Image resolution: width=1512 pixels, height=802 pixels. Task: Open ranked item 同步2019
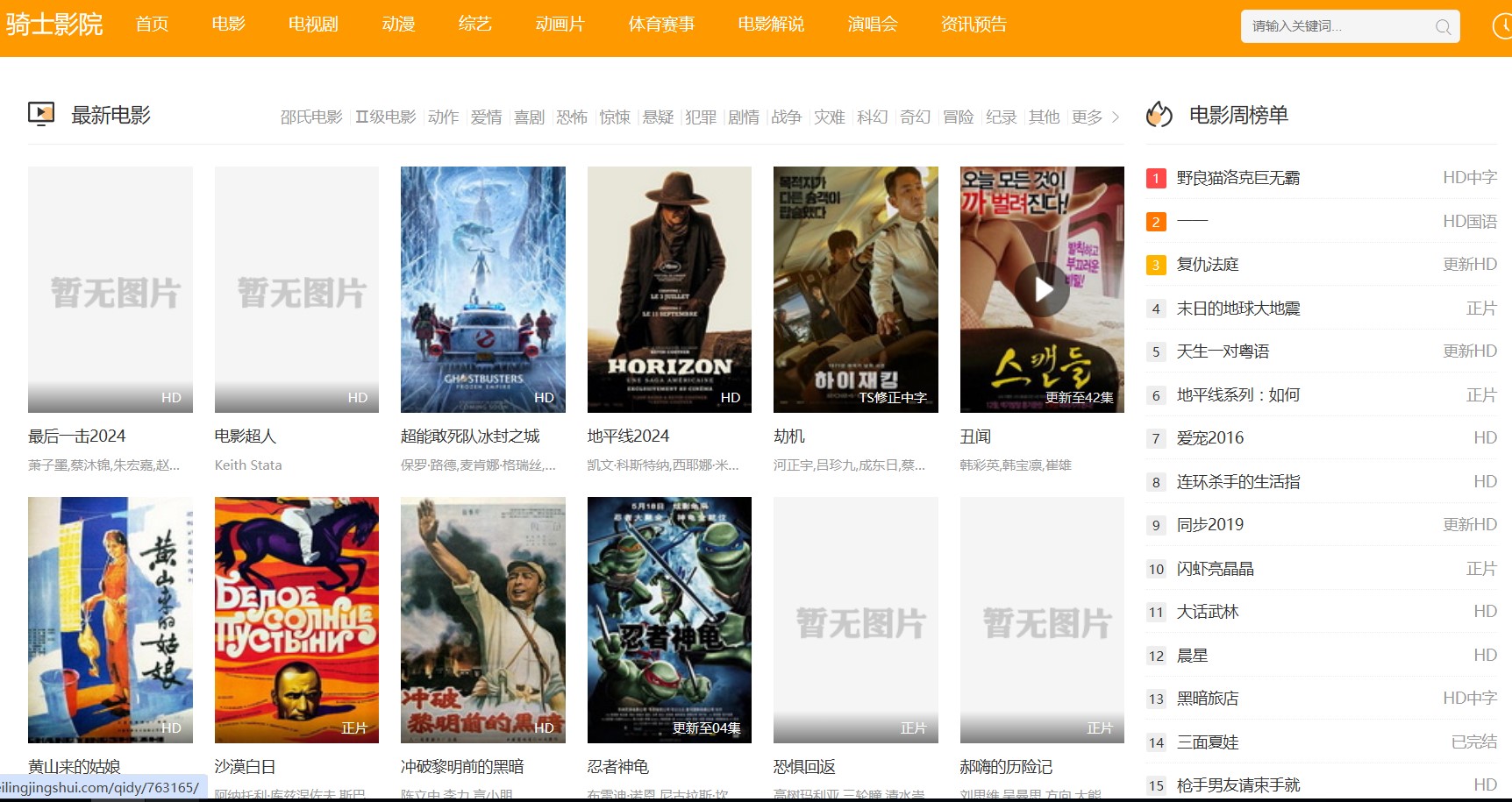tap(1210, 525)
